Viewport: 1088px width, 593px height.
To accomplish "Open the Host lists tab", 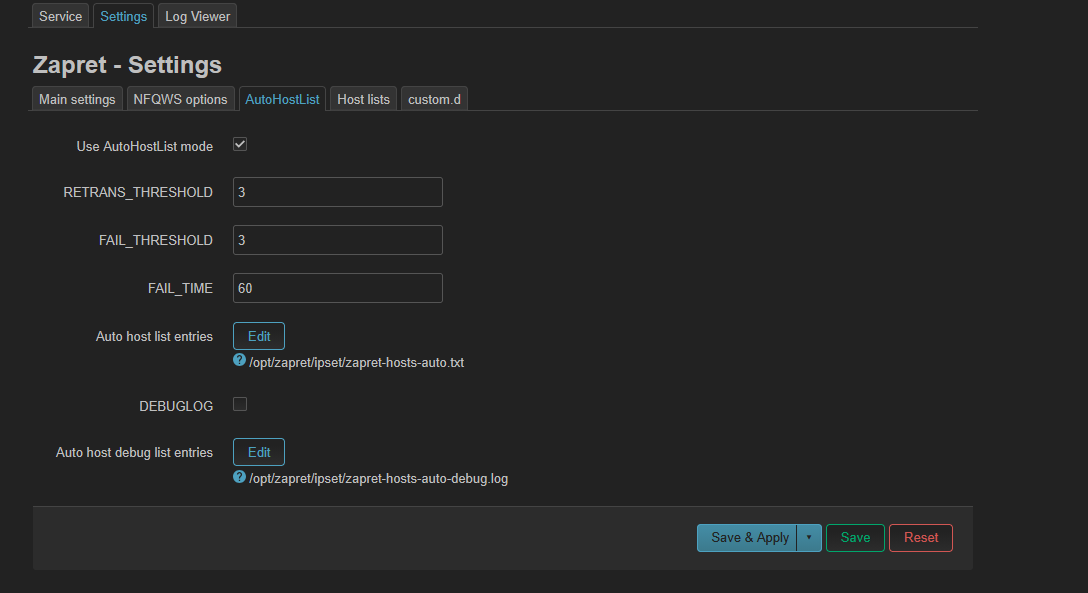I will tap(364, 99).
